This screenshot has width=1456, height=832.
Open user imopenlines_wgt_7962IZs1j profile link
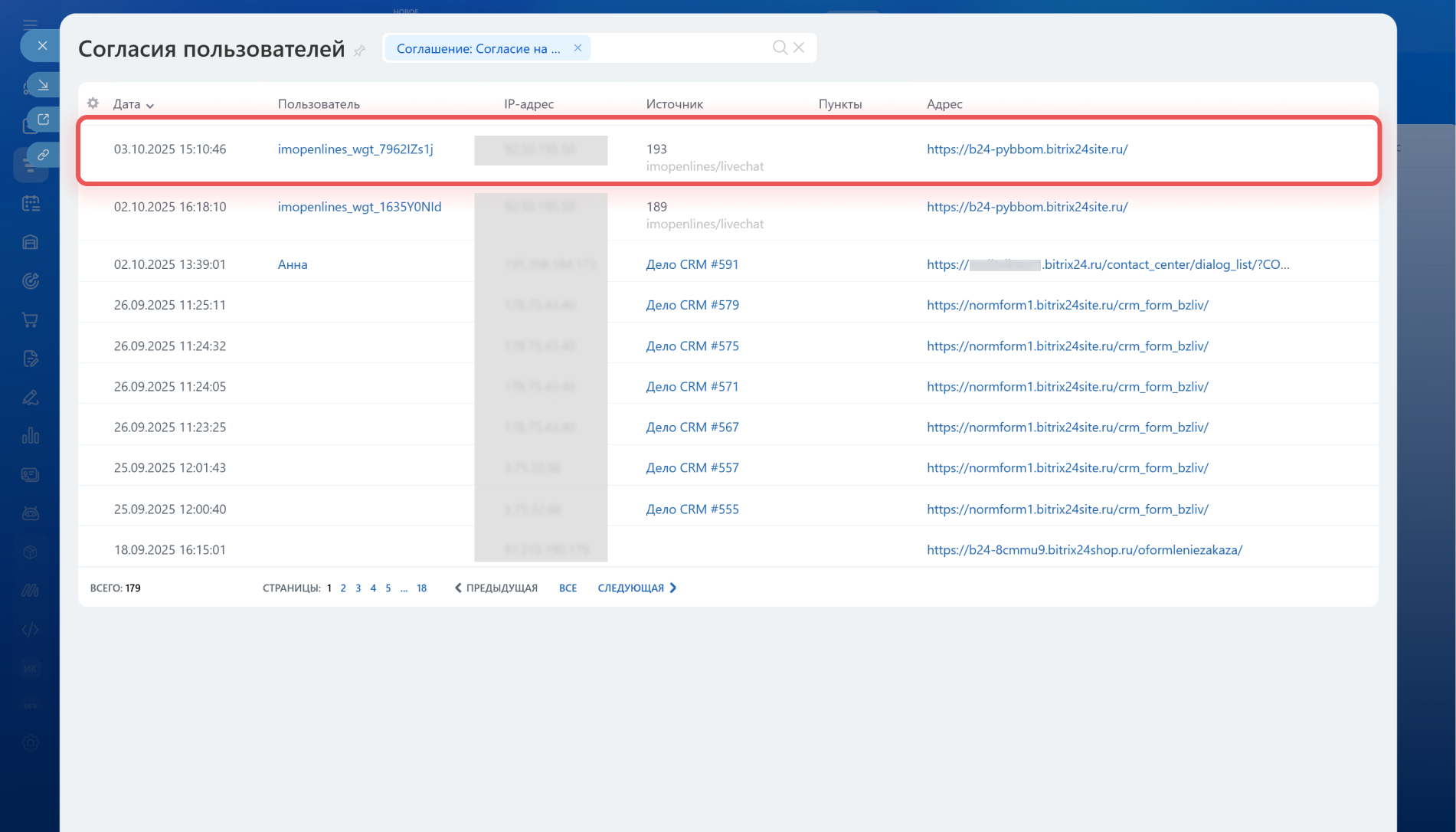coord(355,149)
